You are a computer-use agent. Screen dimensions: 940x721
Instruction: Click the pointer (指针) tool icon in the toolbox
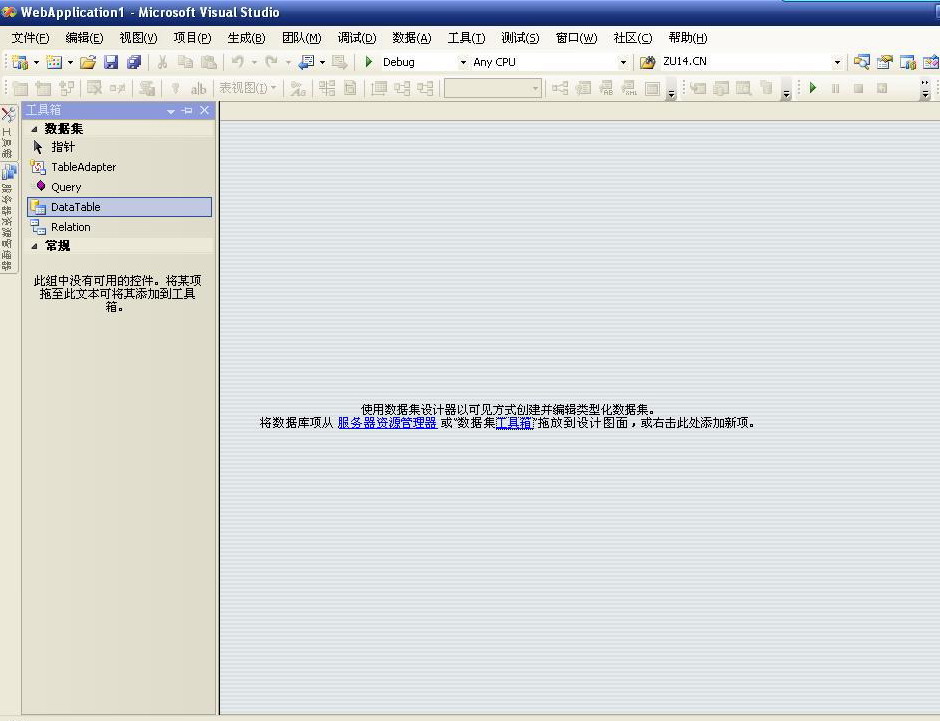coord(38,147)
